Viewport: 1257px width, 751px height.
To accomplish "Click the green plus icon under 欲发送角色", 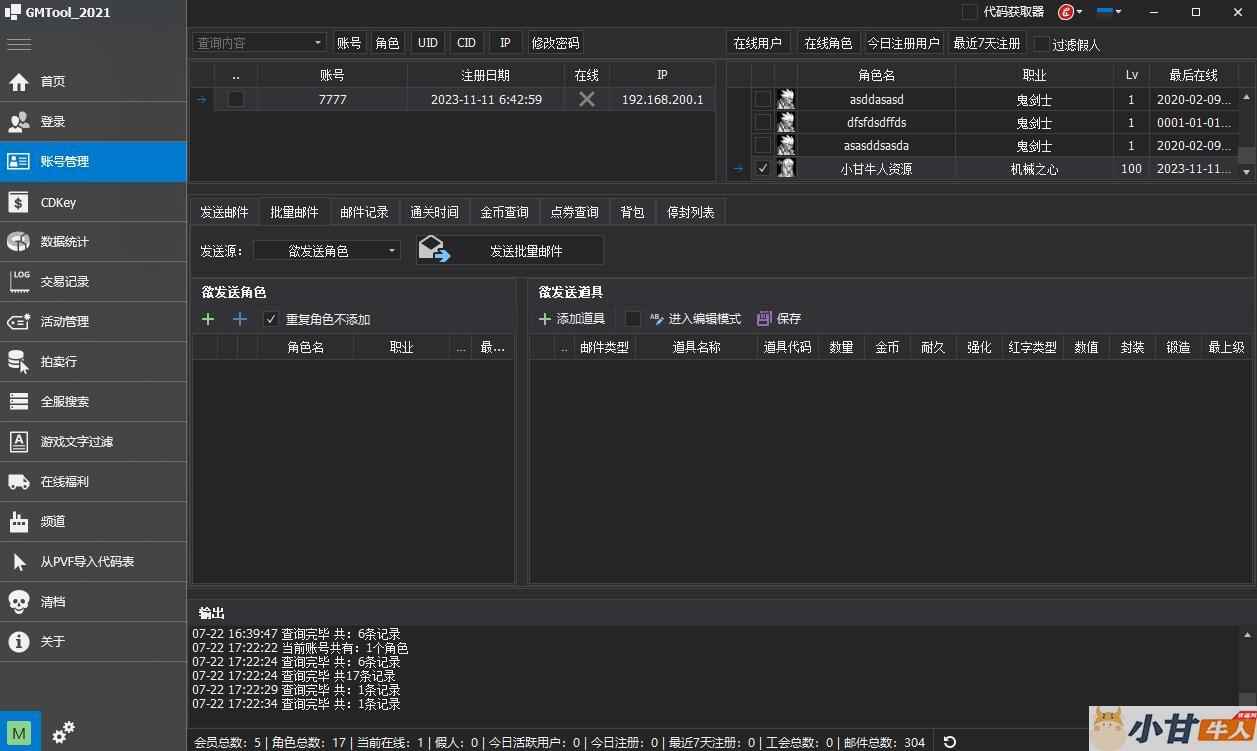I will pyautogui.click(x=208, y=319).
